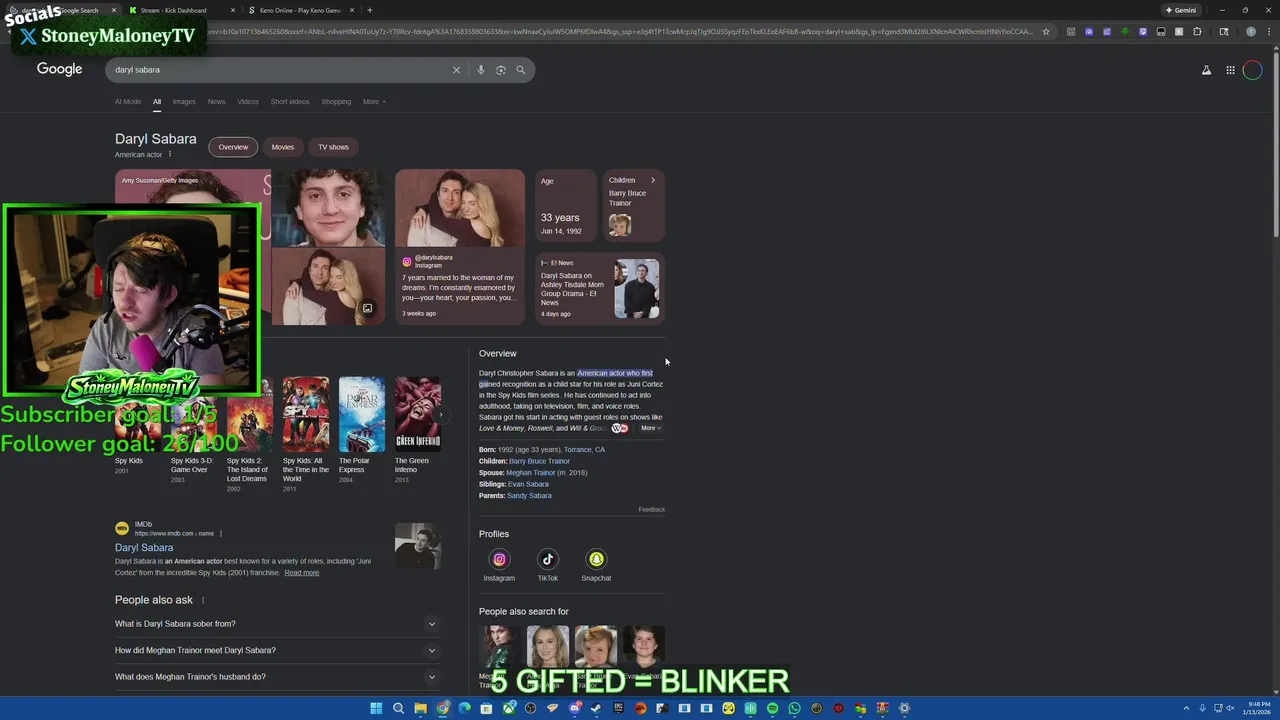1280x720 pixels.
Task: Open Windows taskbar search
Action: coord(398,708)
